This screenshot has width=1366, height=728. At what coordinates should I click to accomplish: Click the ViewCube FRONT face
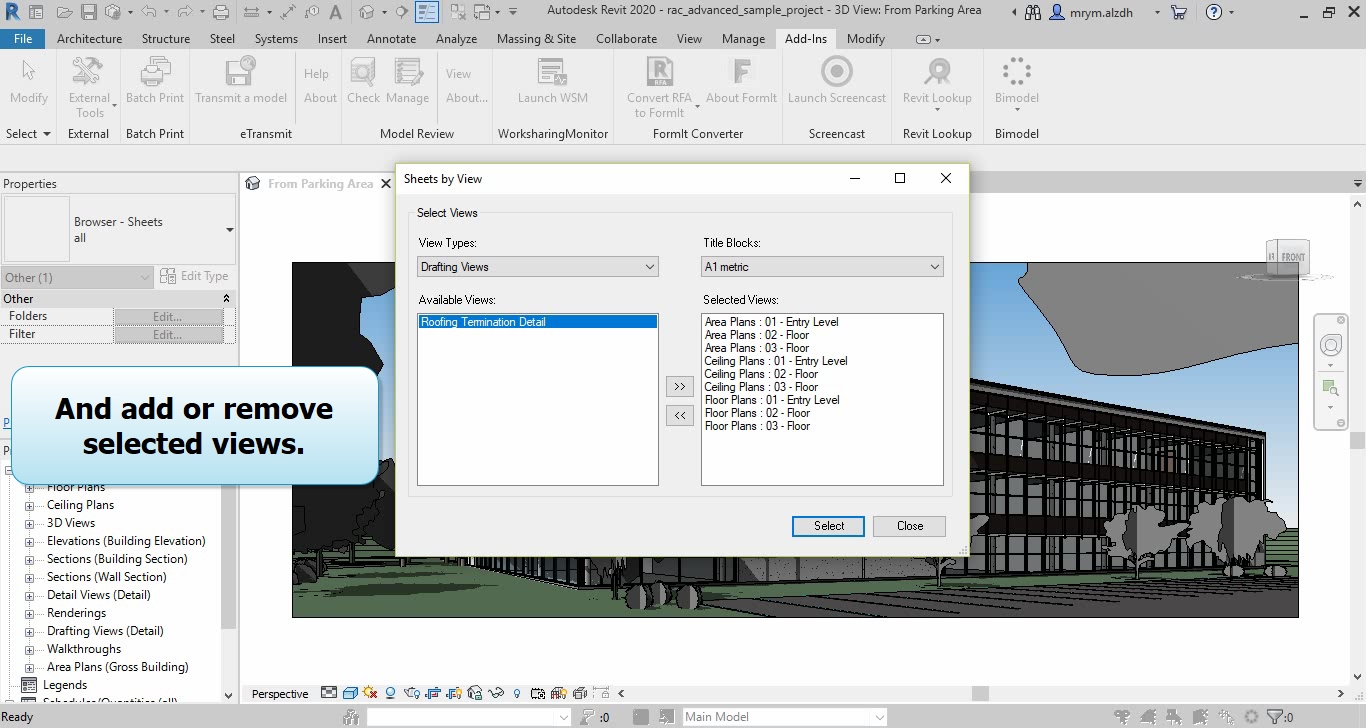click(1292, 257)
